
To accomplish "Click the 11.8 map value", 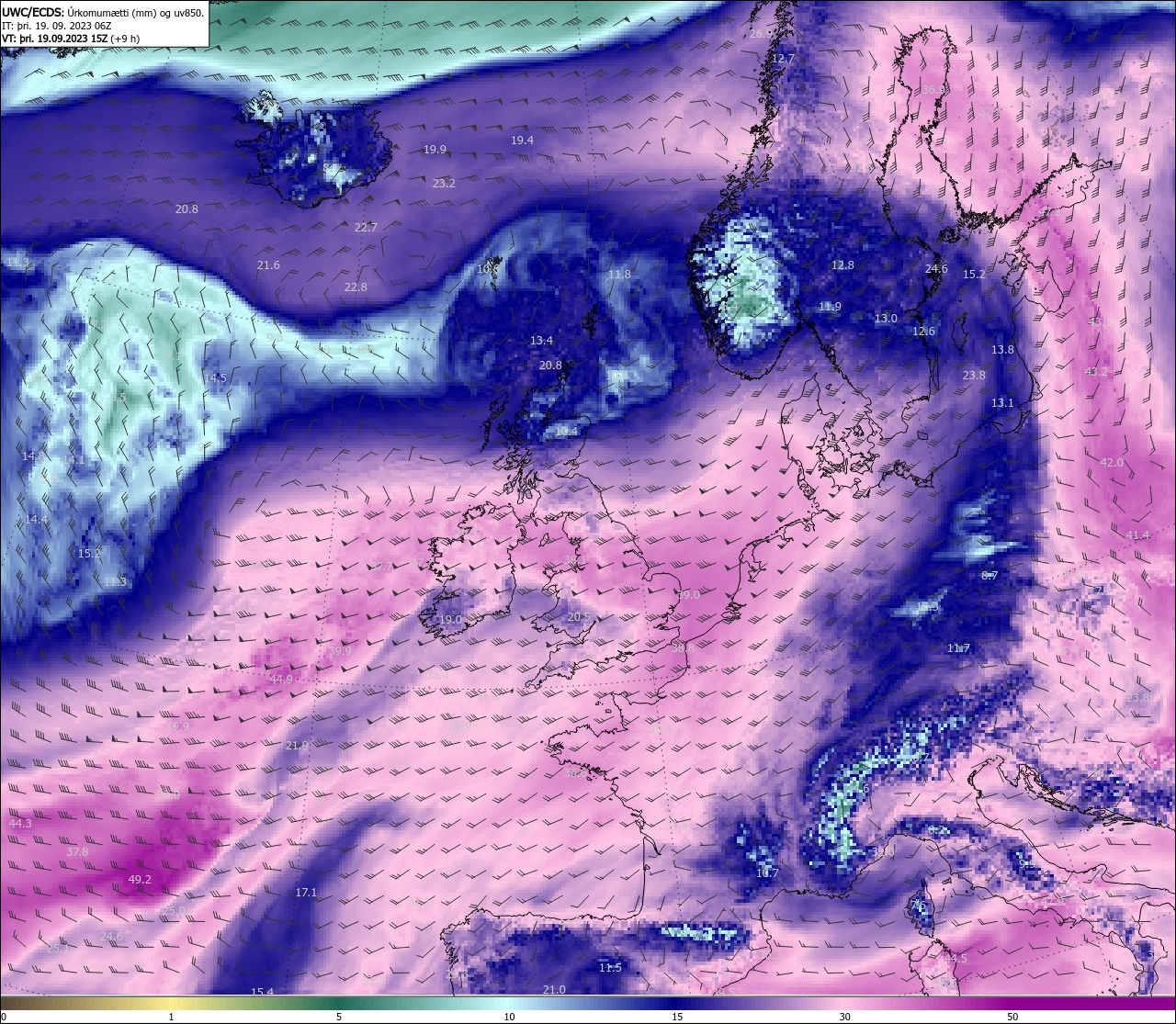I will point(619,274).
